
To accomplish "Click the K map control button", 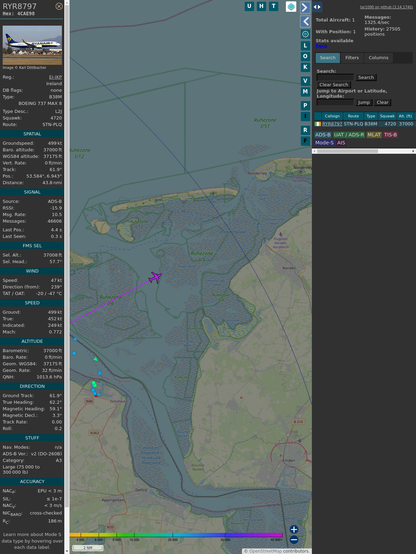I will tap(305, 67).
